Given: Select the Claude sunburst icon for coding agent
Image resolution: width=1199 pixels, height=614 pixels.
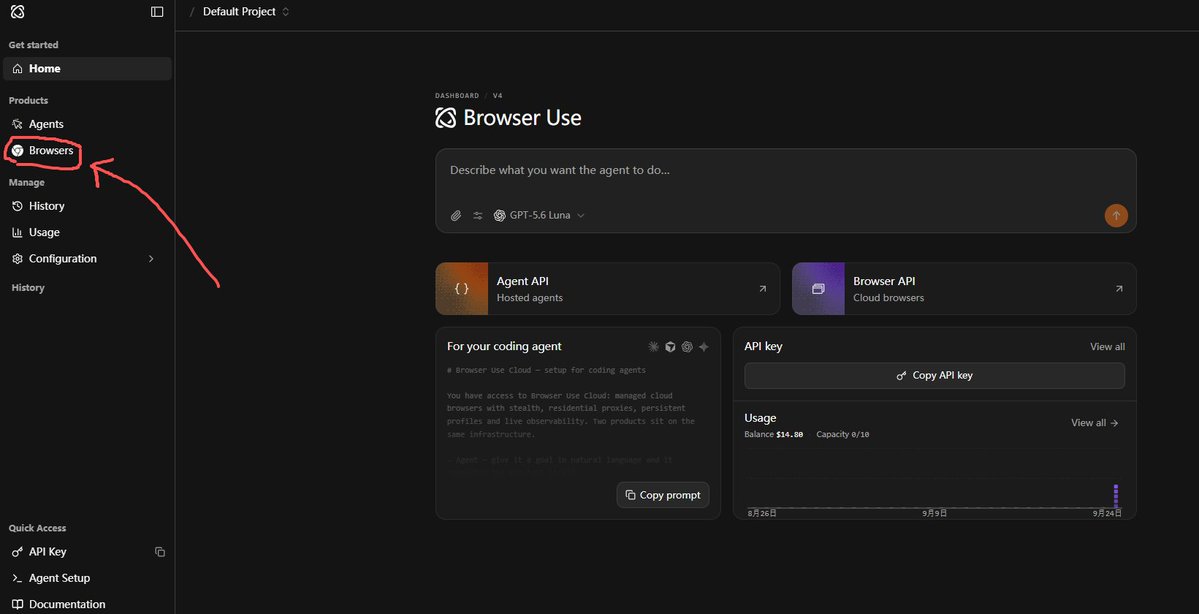Looking at the screenshot, I should pos(653,346).
